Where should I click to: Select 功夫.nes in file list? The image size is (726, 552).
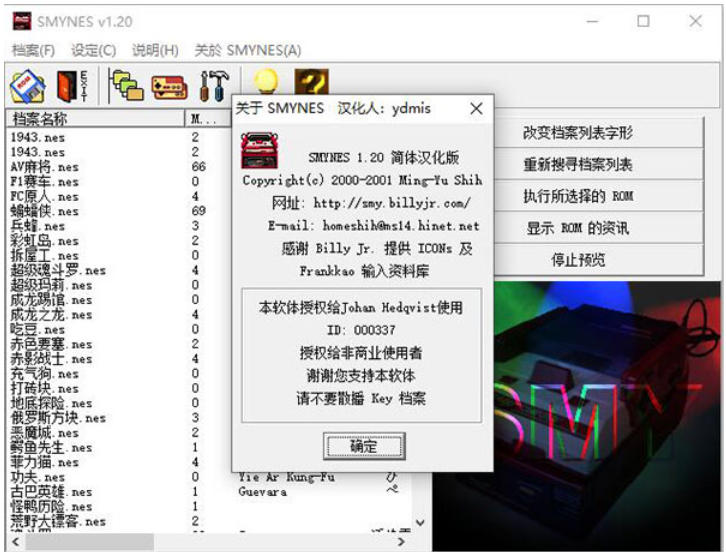click(x=38, y=477)
